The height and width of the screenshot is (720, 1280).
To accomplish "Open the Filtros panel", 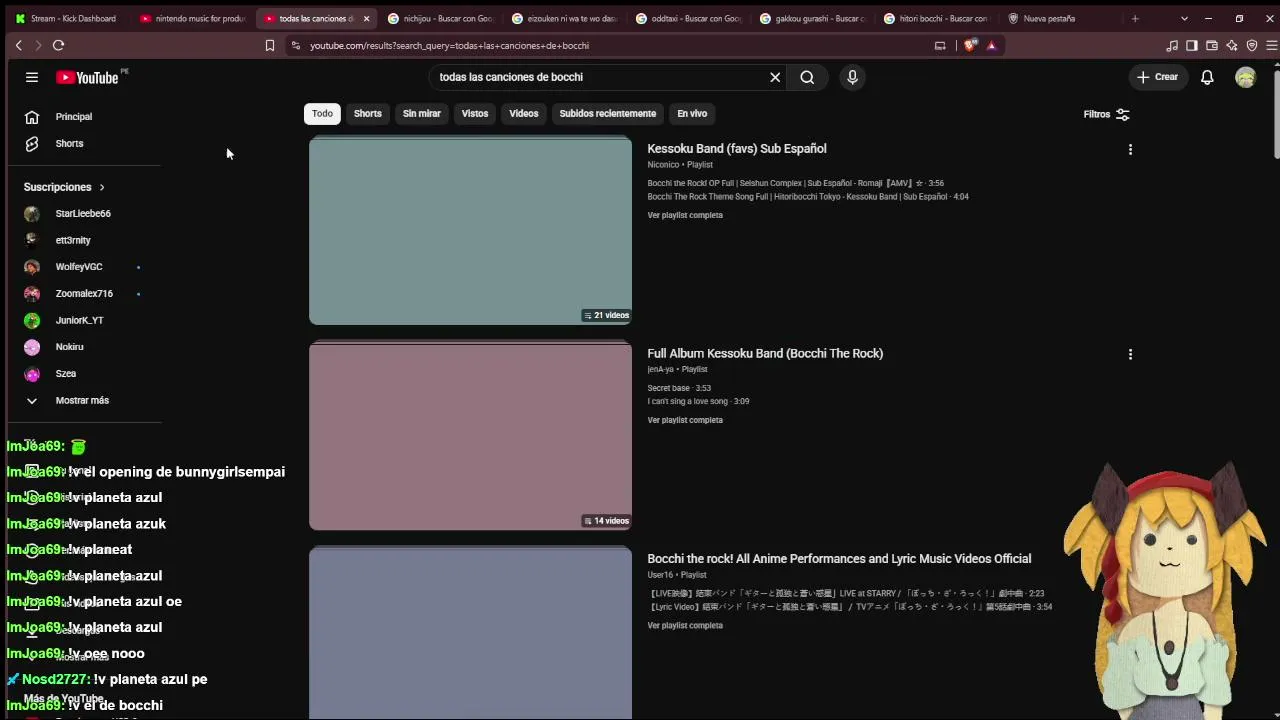I will tap(1107, 114).
